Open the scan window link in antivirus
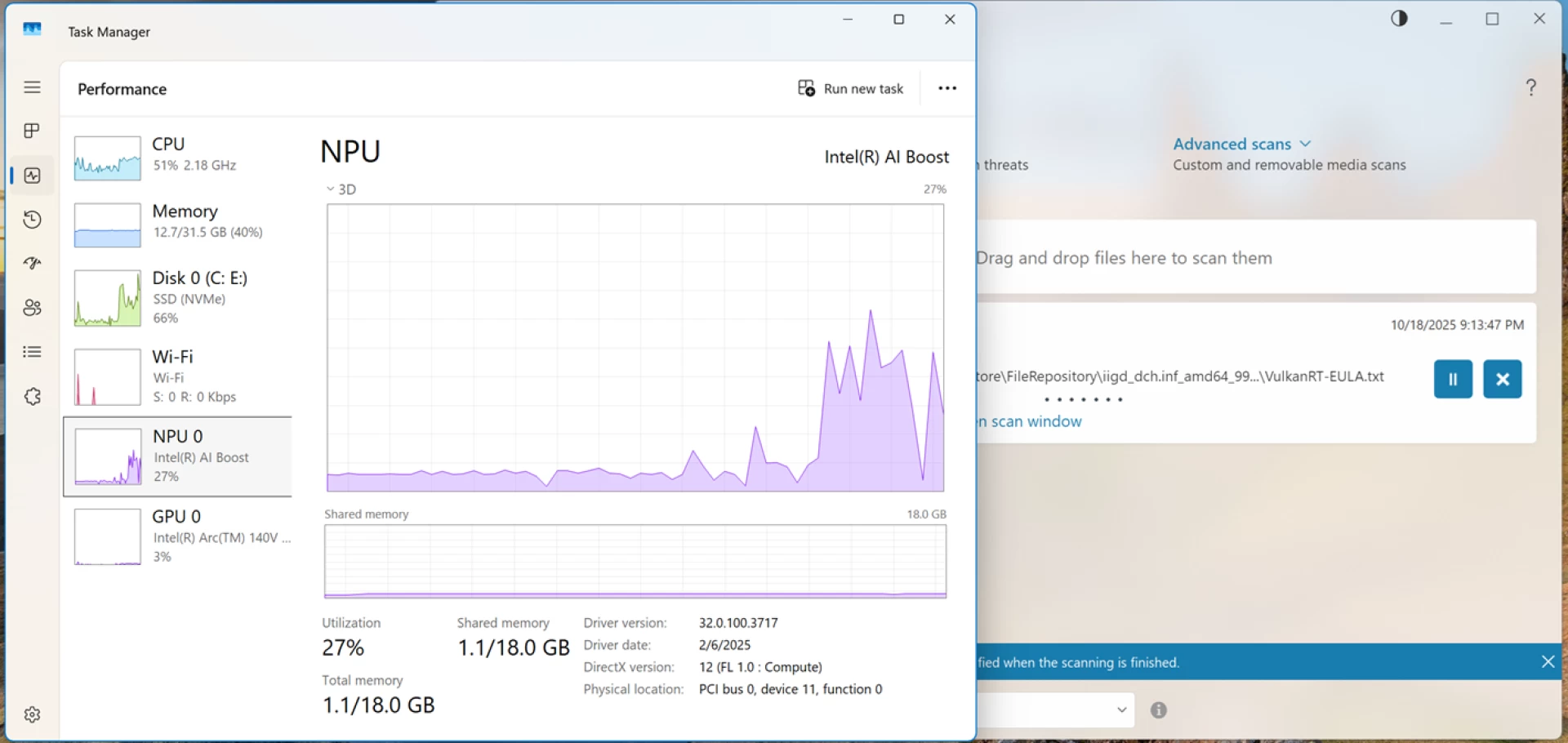The height and width of the screenshot is (743, 1568). 1030,421
